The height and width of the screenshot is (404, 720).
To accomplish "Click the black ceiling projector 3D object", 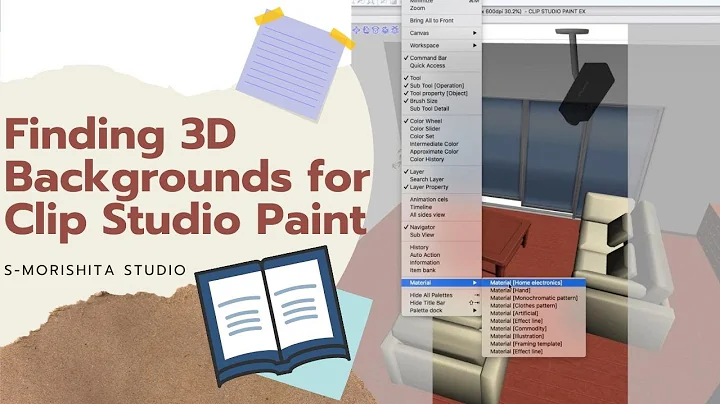I will [x=586, y=92].
